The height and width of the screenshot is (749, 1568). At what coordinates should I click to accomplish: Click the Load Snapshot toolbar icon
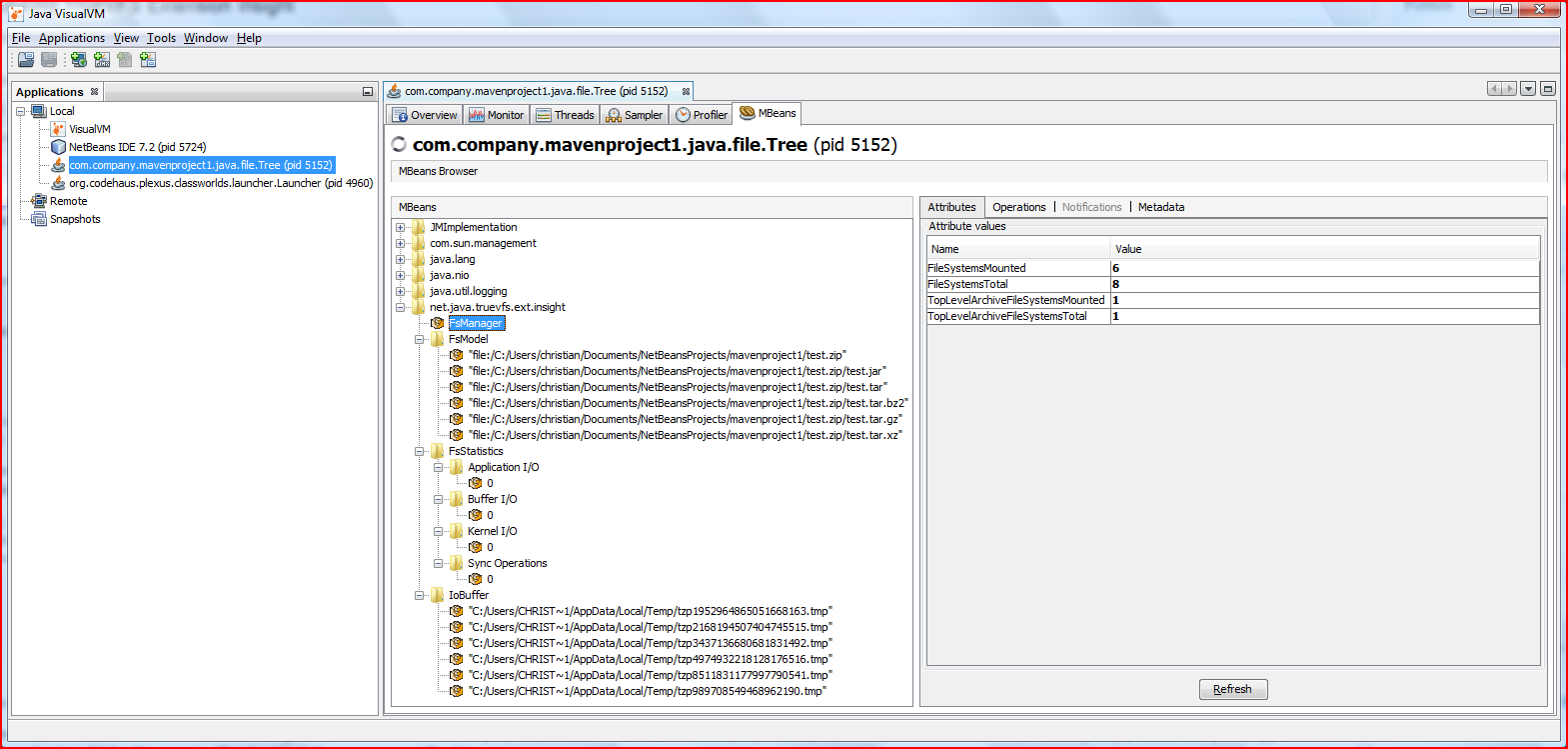tap(26, 60)
